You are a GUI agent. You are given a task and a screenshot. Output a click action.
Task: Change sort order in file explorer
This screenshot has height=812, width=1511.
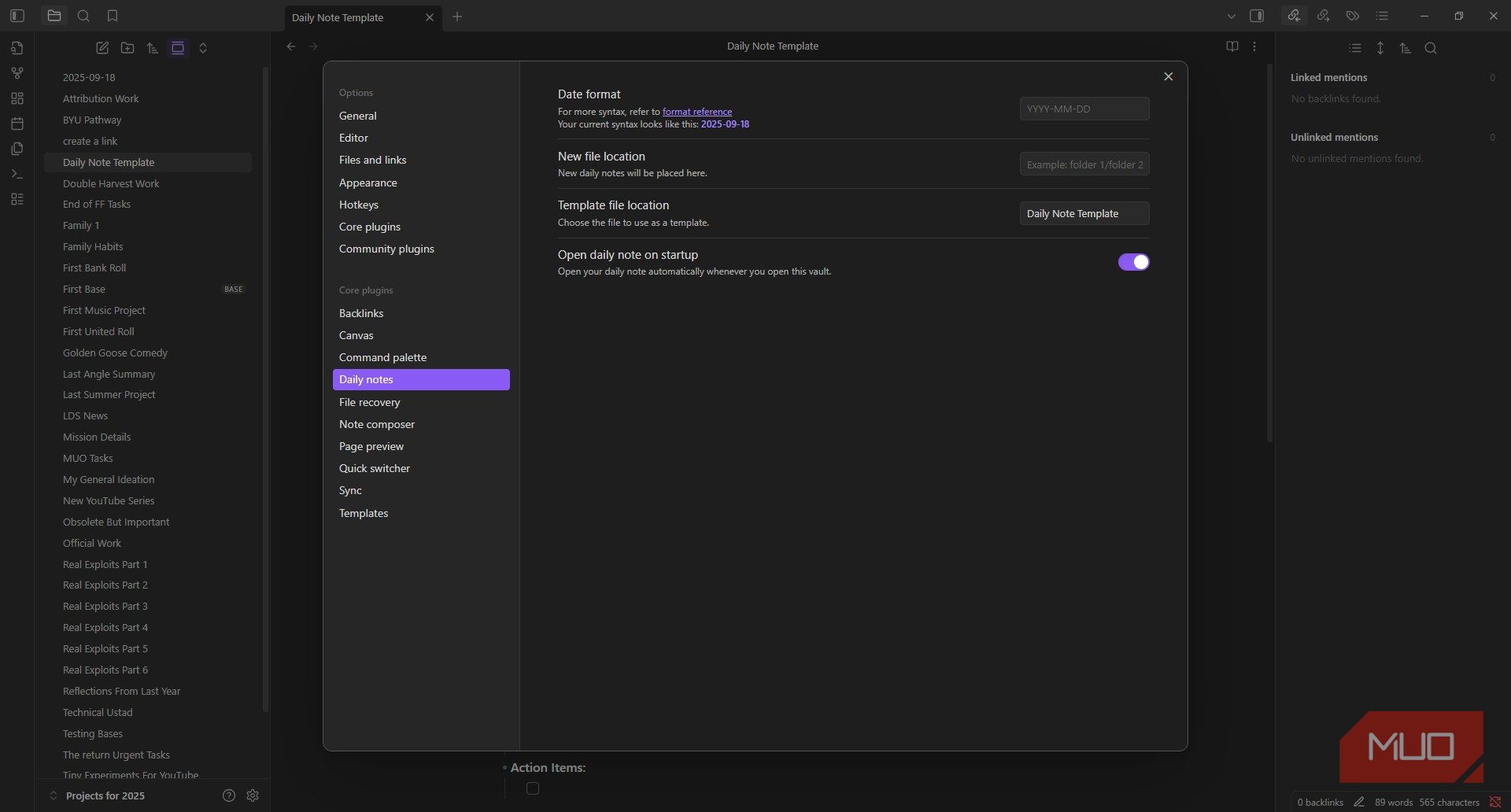(153, 48)
